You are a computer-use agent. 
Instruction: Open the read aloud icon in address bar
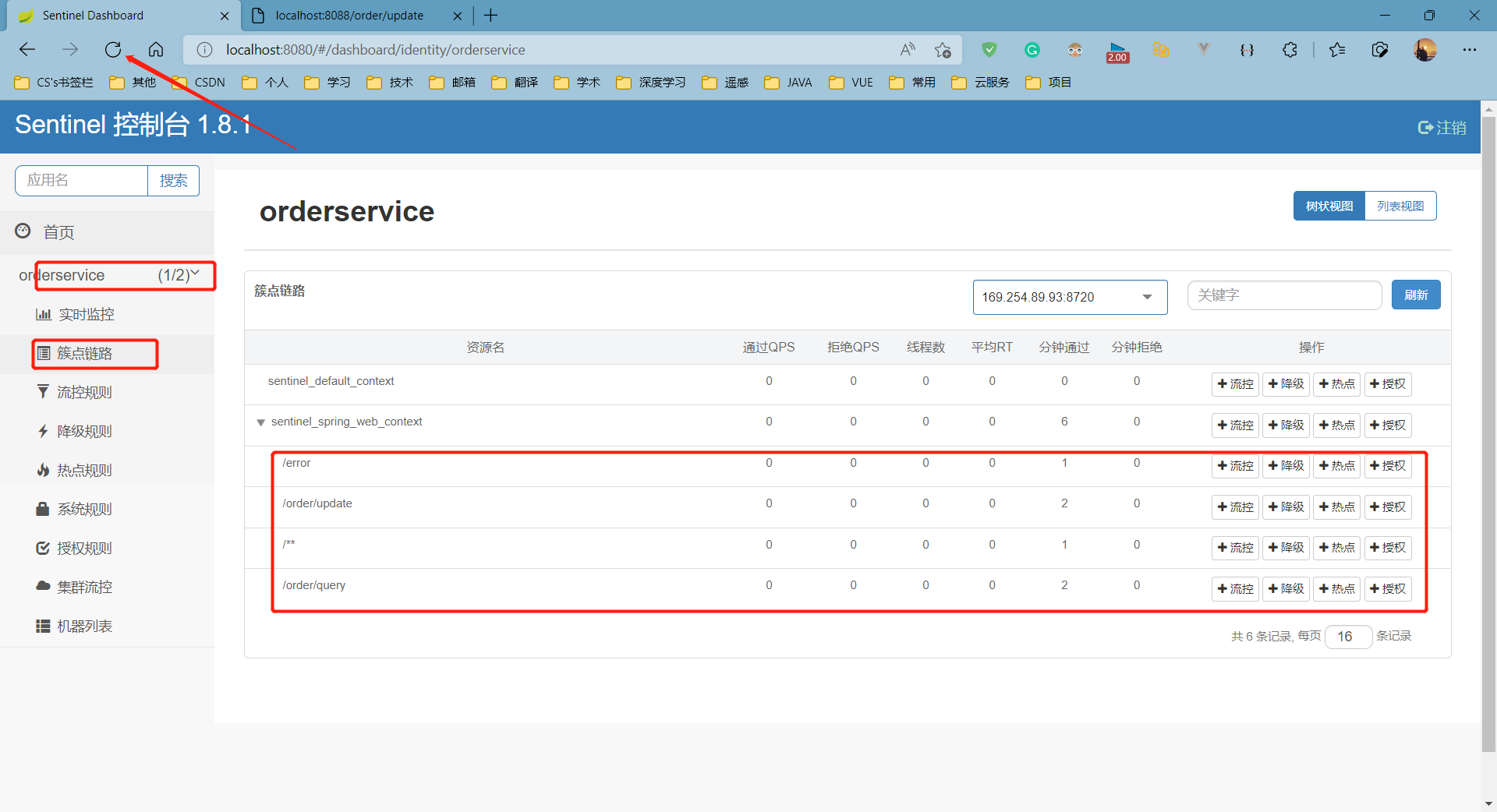click(x=908, y=50)
